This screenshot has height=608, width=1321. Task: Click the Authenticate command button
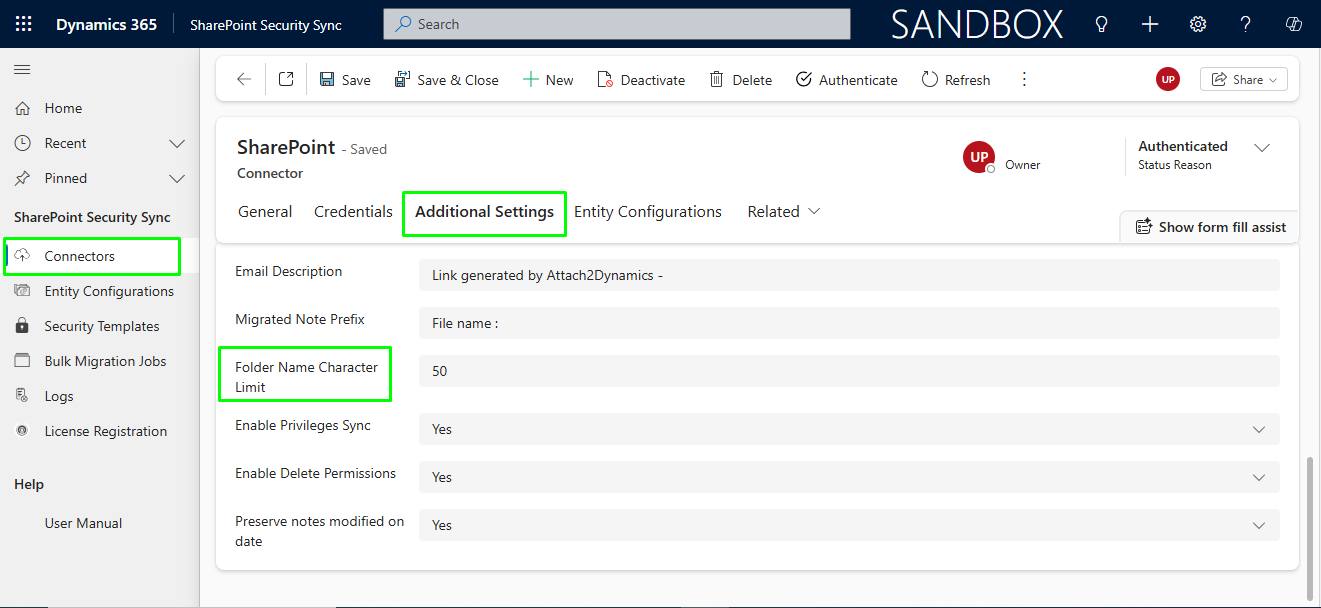(x=846, y=80)
